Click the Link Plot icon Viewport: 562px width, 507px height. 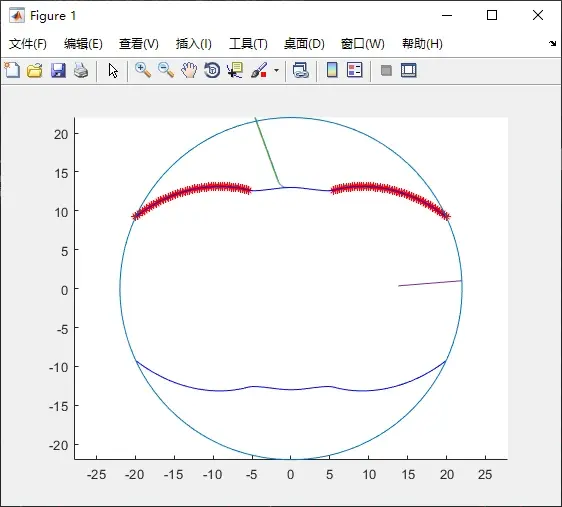pos(300,70)
